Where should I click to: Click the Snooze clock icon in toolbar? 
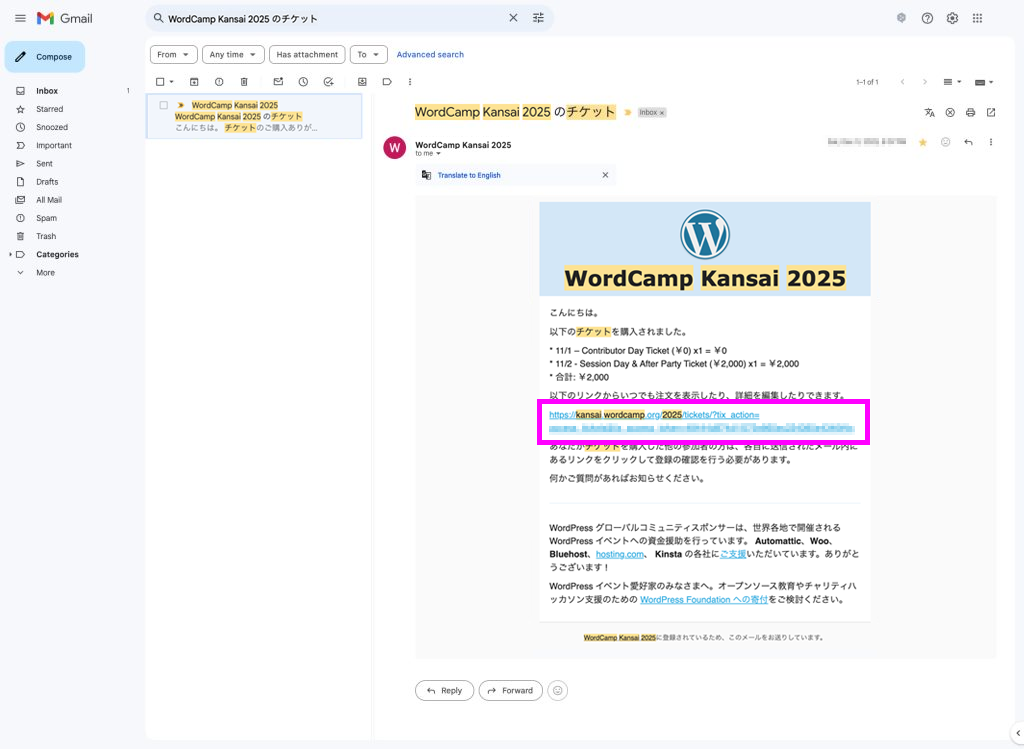pos(303,82)
